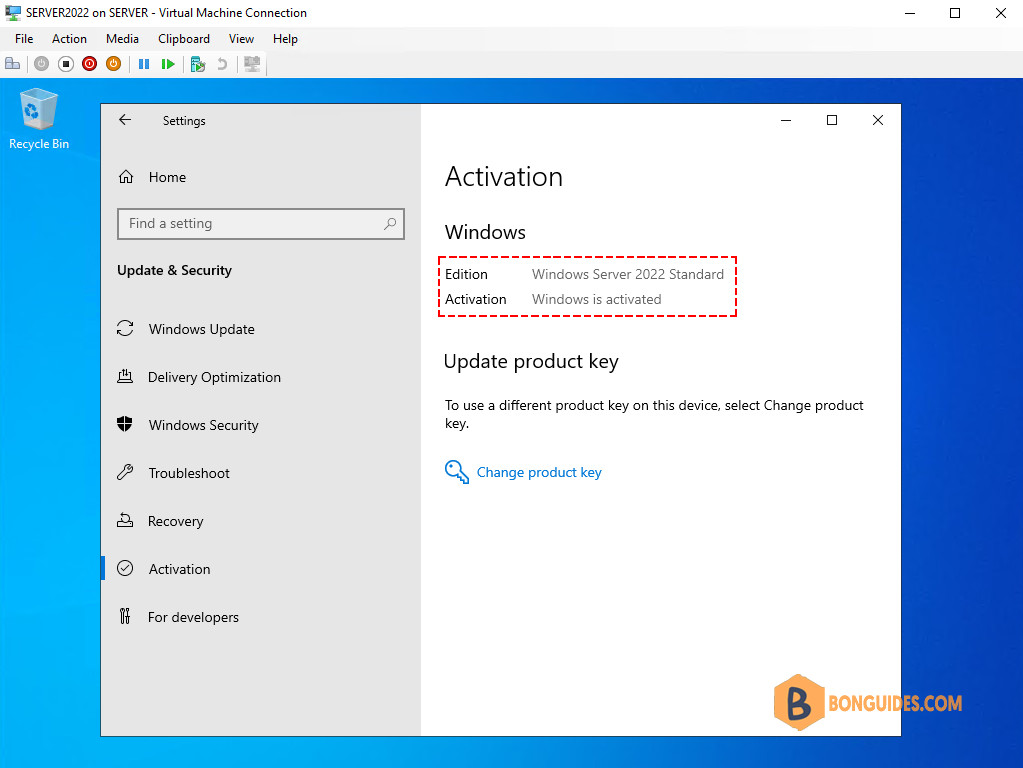Click the Enhanced Session toolbar icon

(252, 64)
